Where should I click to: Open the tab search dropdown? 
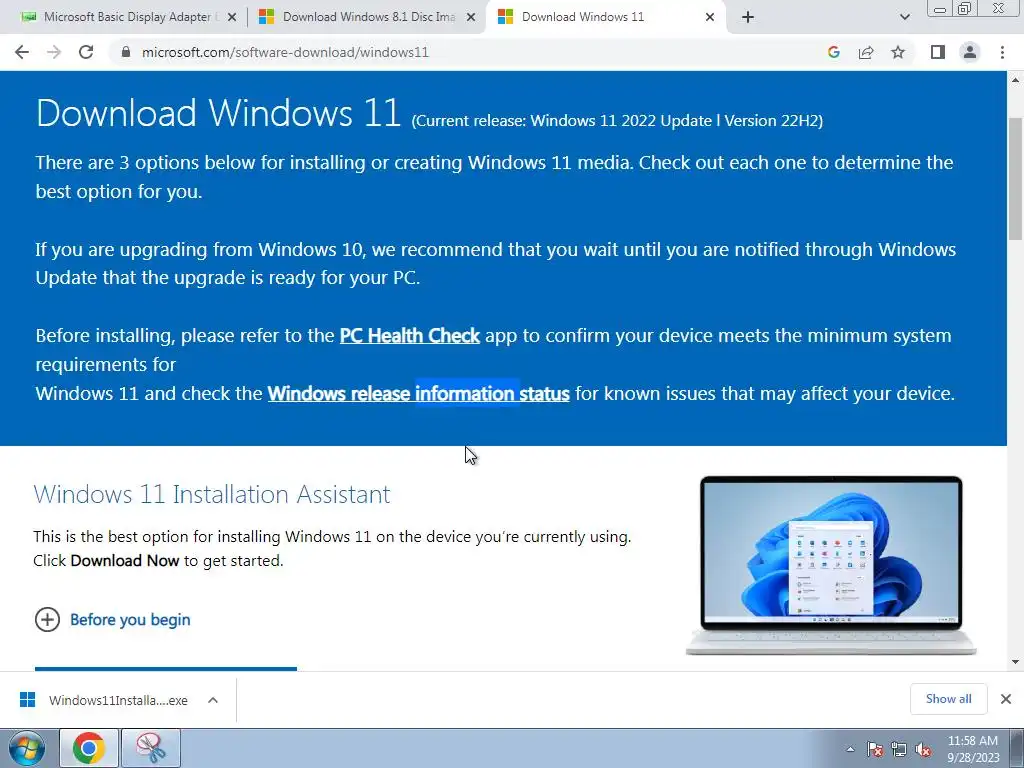[904, 18]
